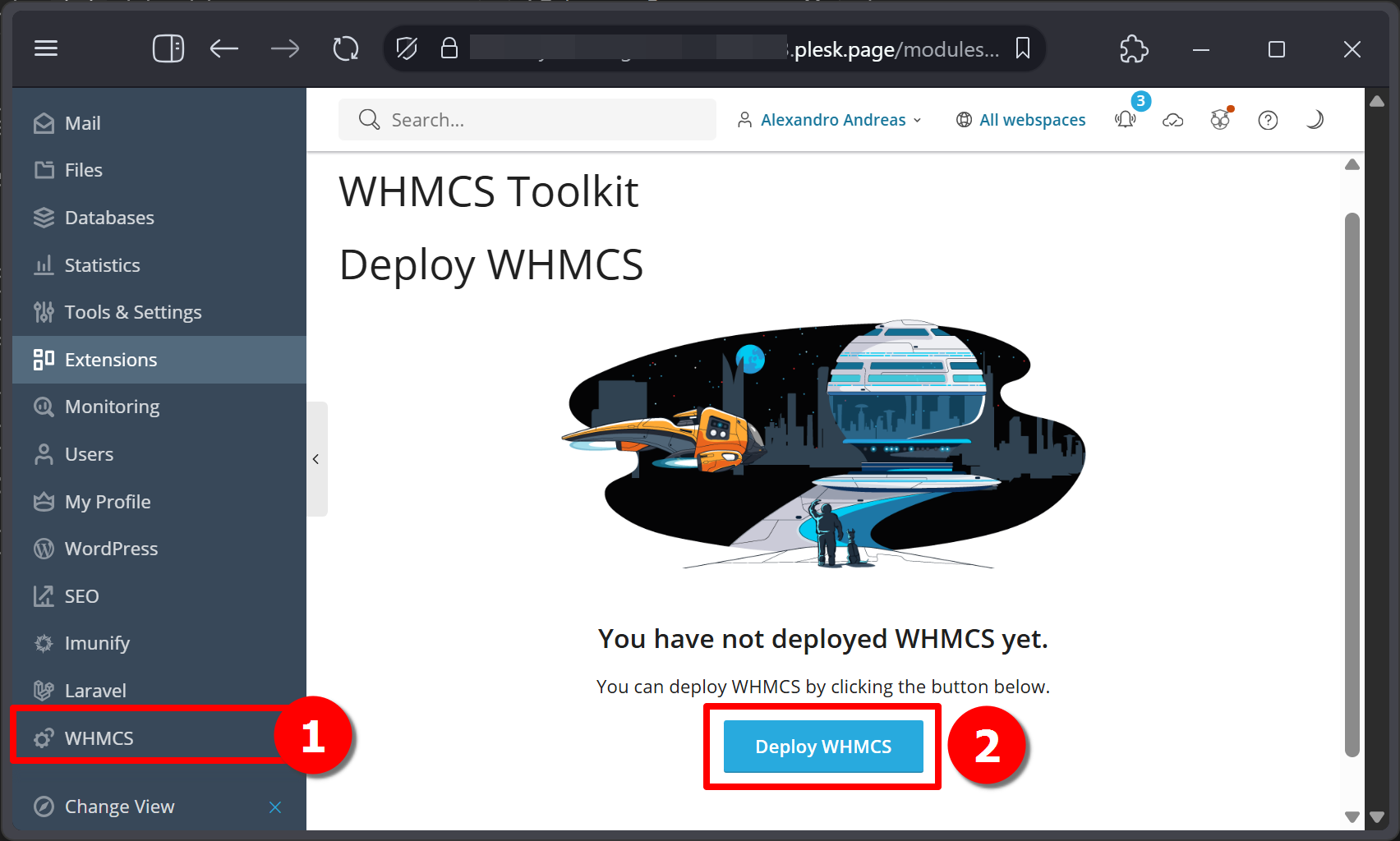The height and width of the screenshot is (841, 1400).
Task: Open WHMCS in the sidebar
Action: [x=159, y=738]
